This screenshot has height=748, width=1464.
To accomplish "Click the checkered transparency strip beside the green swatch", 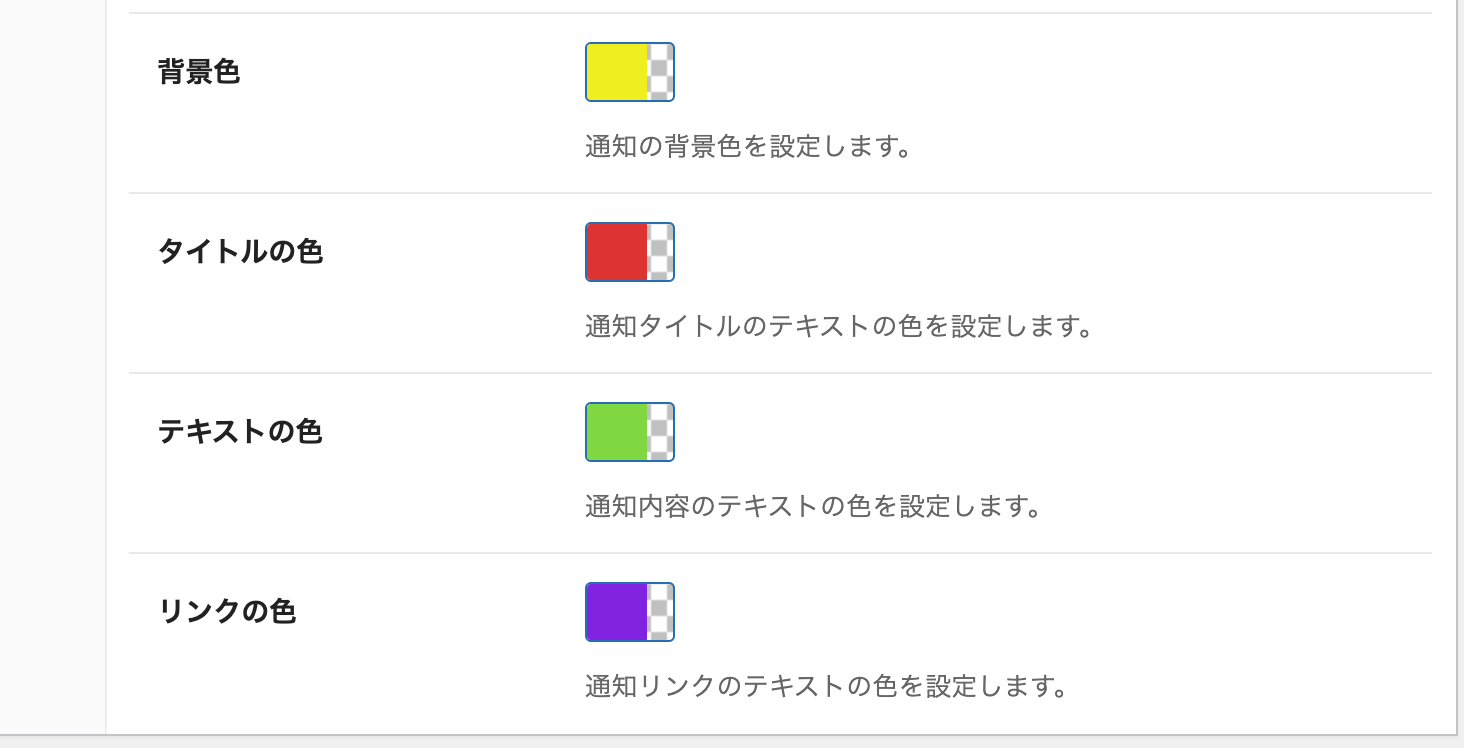I will (x=661, y=432).
